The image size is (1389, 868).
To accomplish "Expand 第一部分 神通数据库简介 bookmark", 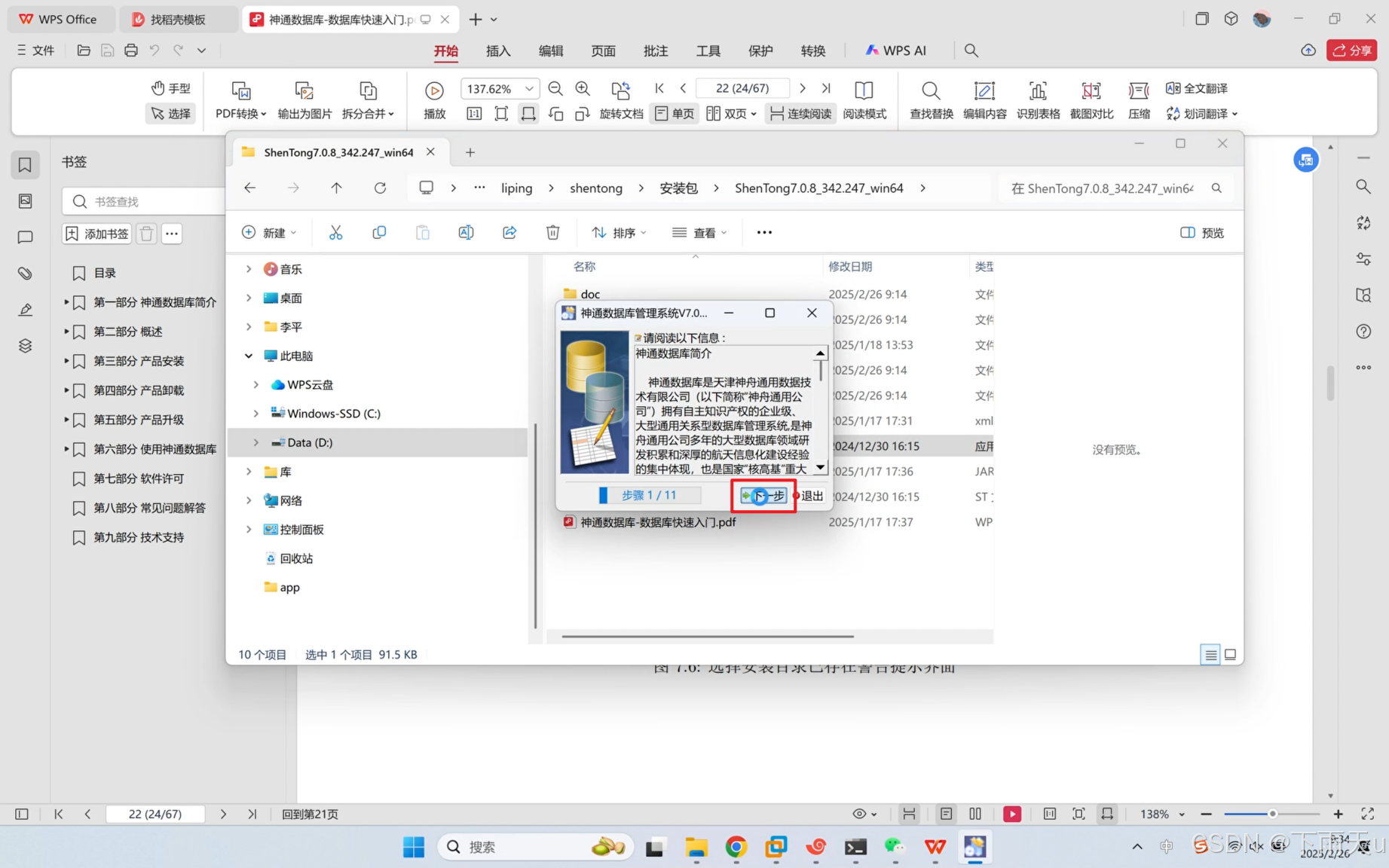I will click(66, 302).
